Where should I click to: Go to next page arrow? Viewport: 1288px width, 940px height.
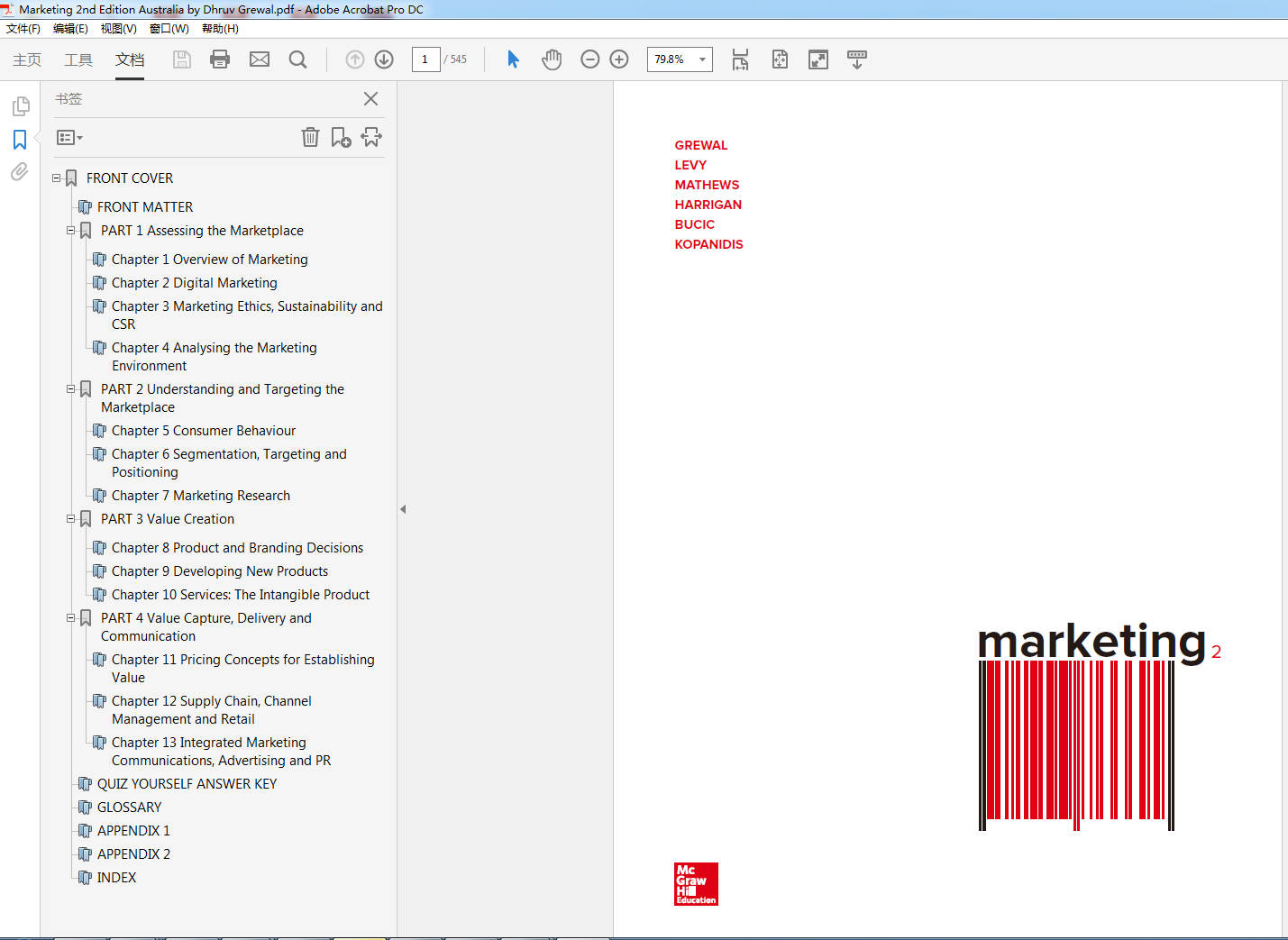click(384, 59)
